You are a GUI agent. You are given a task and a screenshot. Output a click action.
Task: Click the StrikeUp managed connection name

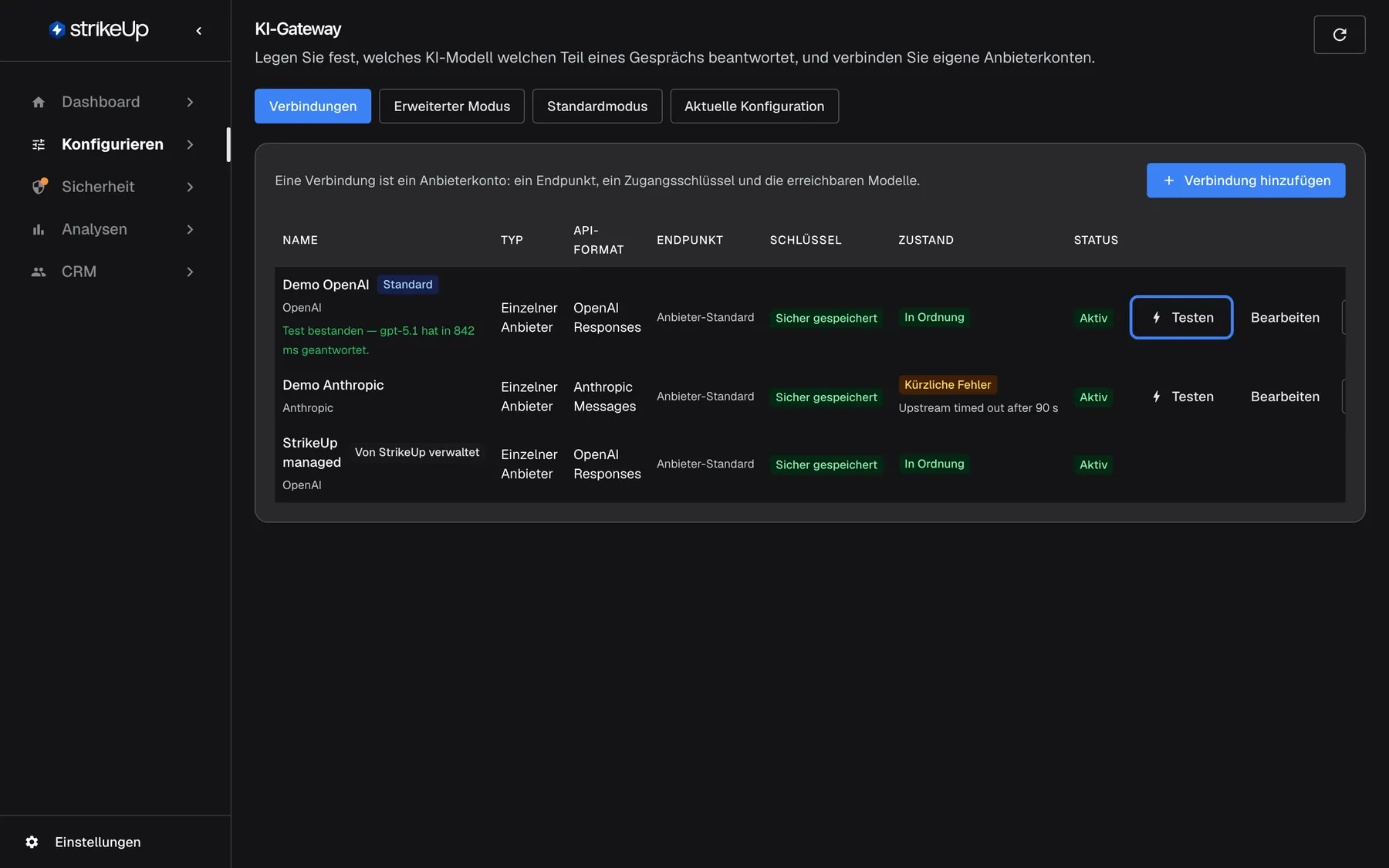(312, 452)
